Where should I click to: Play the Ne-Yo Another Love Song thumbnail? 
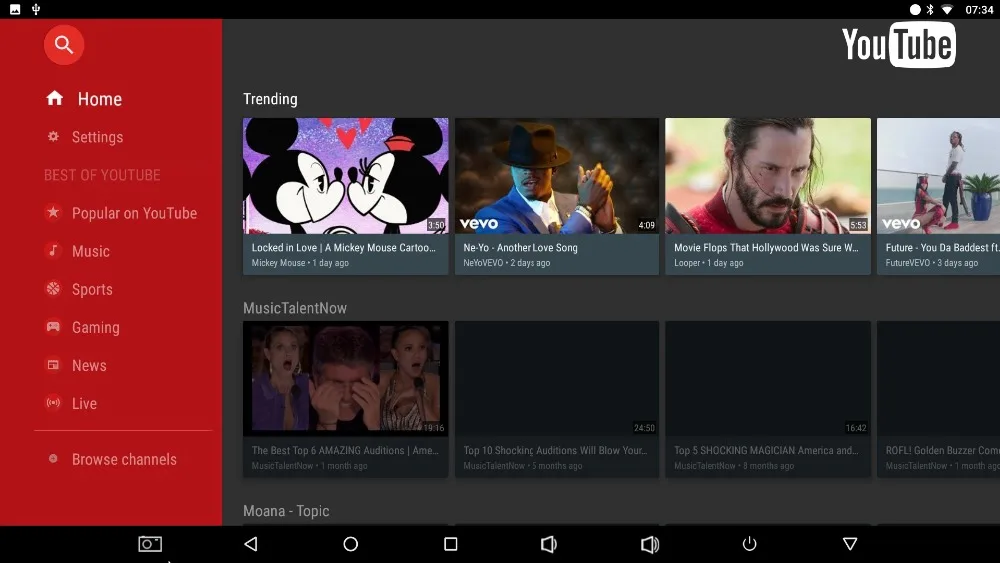click(x=557, y=175)
